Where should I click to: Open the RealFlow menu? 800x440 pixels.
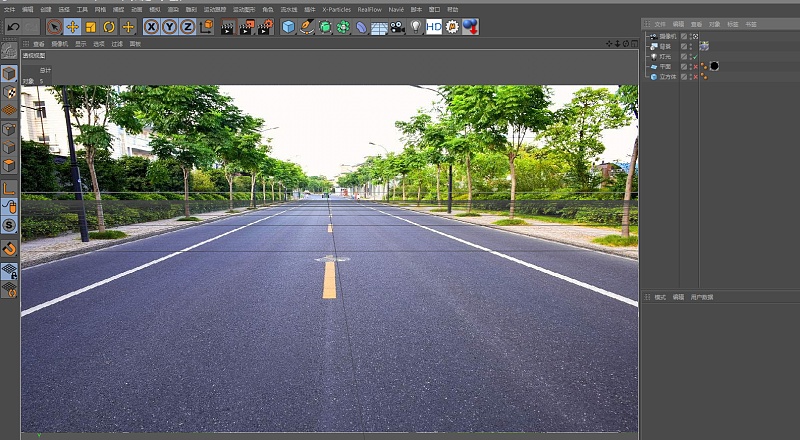tap(370, 9)
